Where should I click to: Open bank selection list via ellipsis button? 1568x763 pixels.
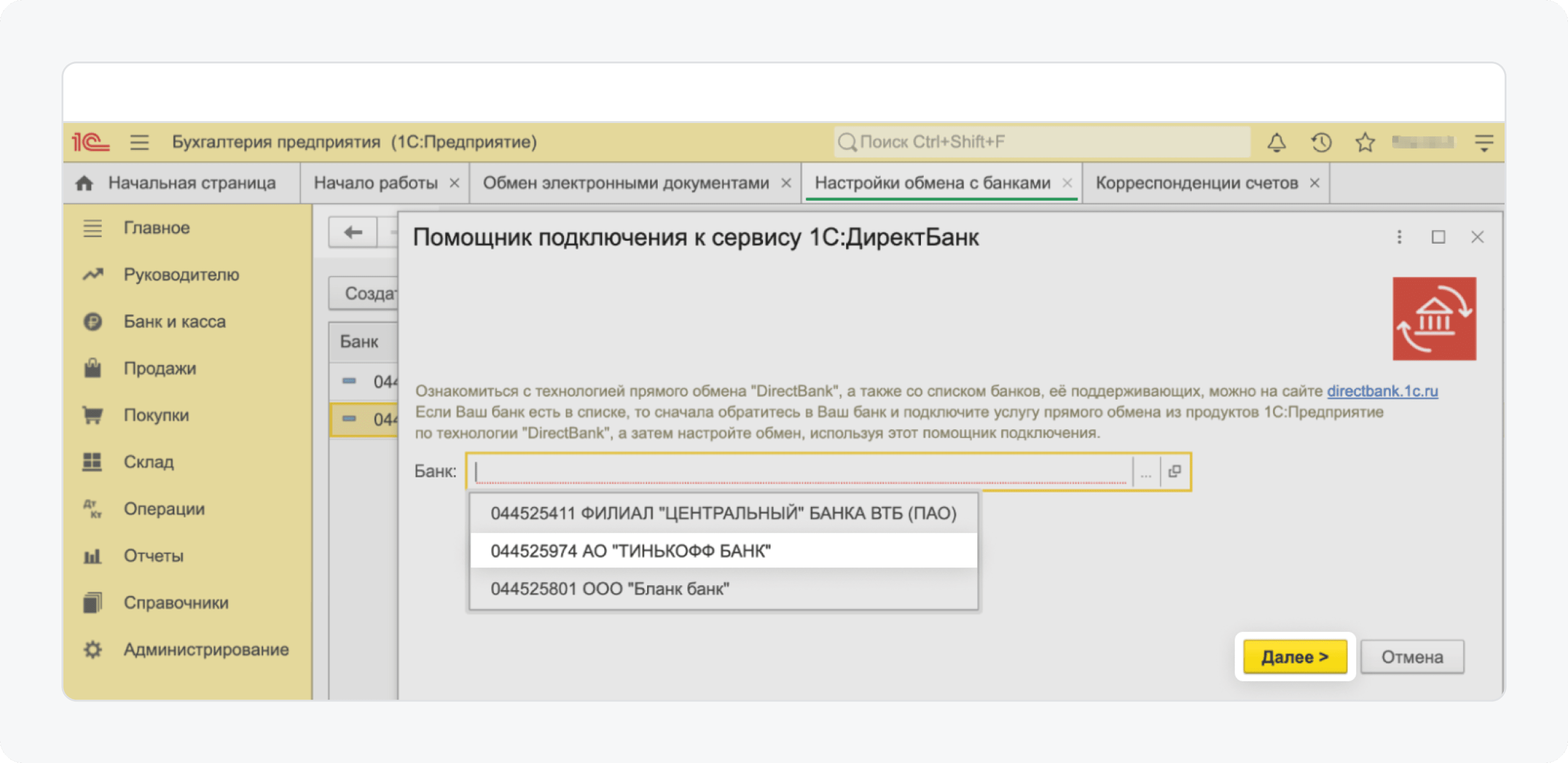1146,472
